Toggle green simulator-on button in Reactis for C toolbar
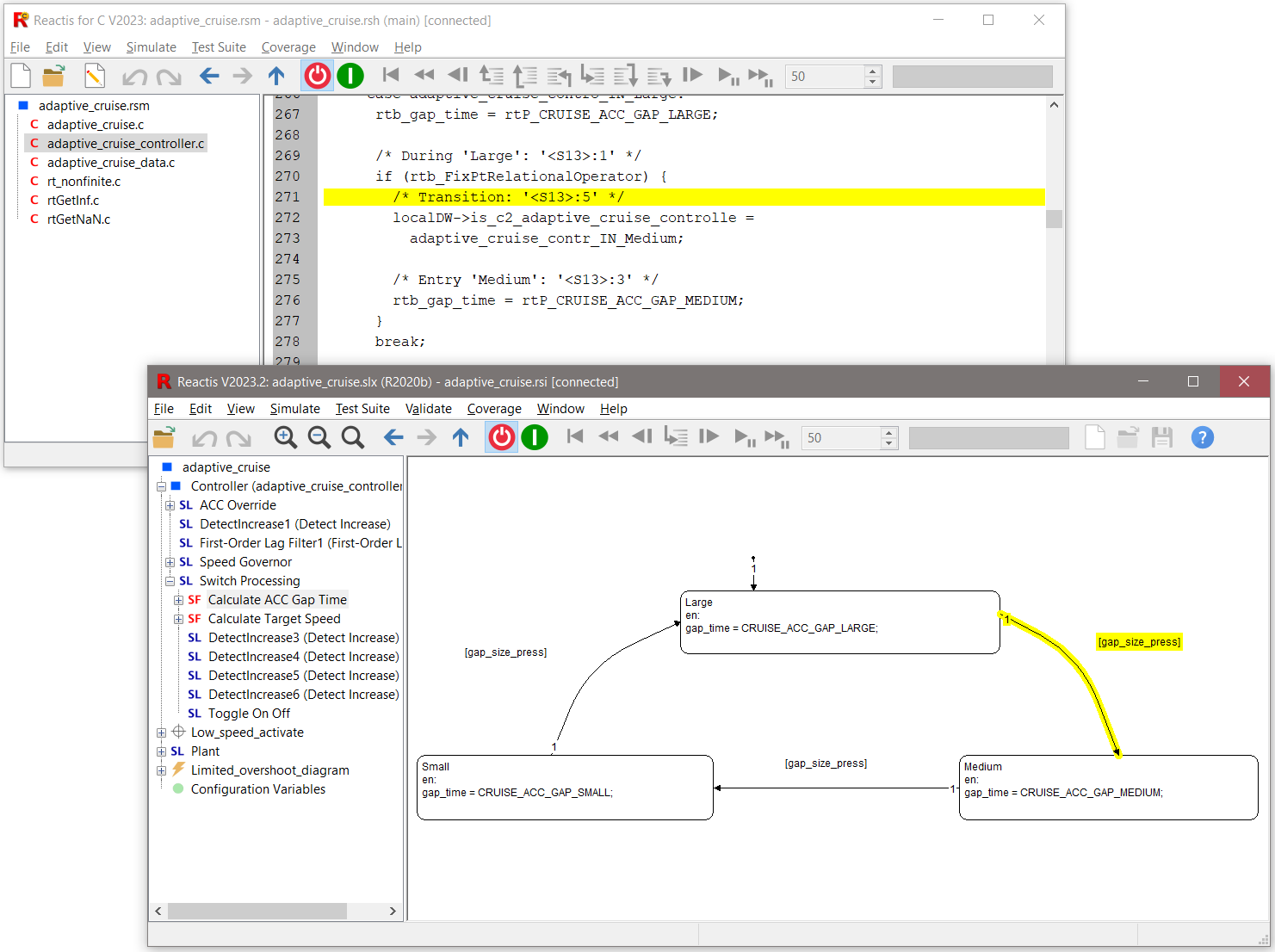Image resolution: width=1275 pixels, height=952 pixels. click(x=350, y=76)
